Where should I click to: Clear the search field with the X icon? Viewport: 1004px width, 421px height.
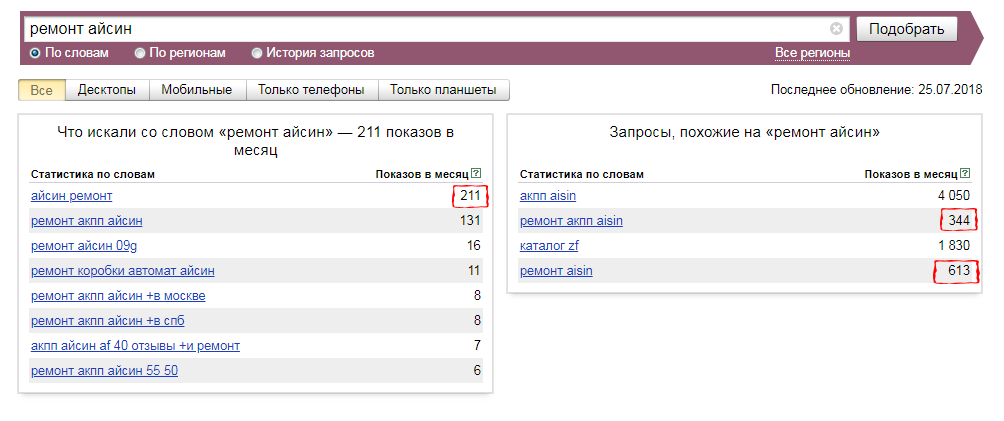[836, 29]
